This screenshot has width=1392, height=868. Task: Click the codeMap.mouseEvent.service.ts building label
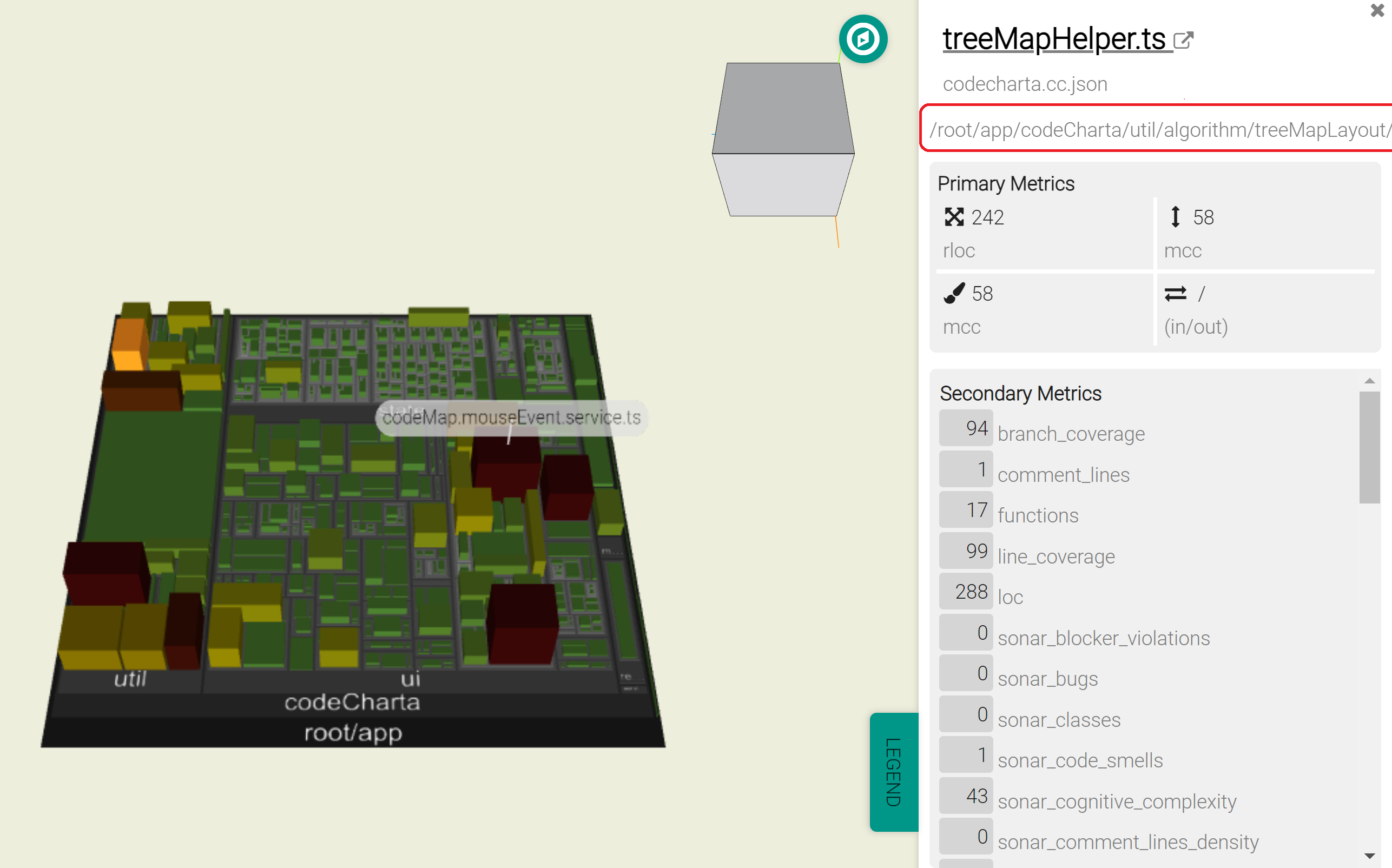(x=511, y=418)
